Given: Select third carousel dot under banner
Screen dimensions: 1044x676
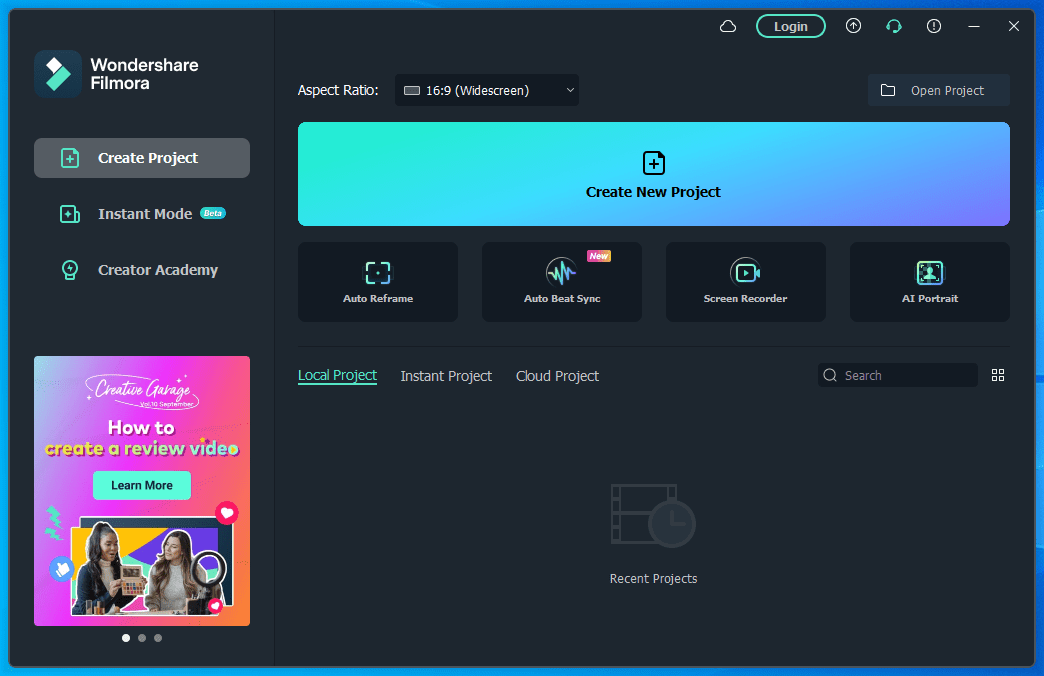Looking at the screenshot, I should click(158, 638).
